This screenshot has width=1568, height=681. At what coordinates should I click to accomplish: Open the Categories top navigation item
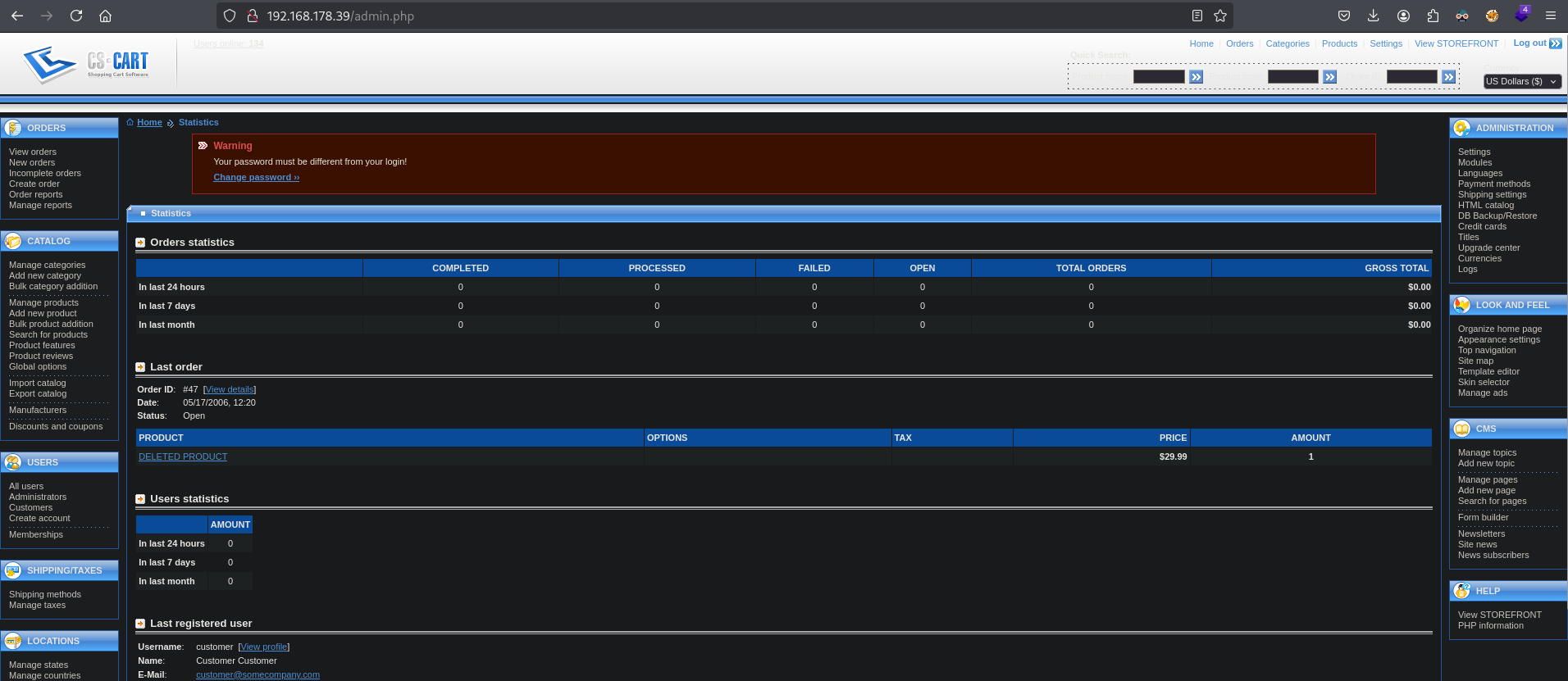(1287, 43)
